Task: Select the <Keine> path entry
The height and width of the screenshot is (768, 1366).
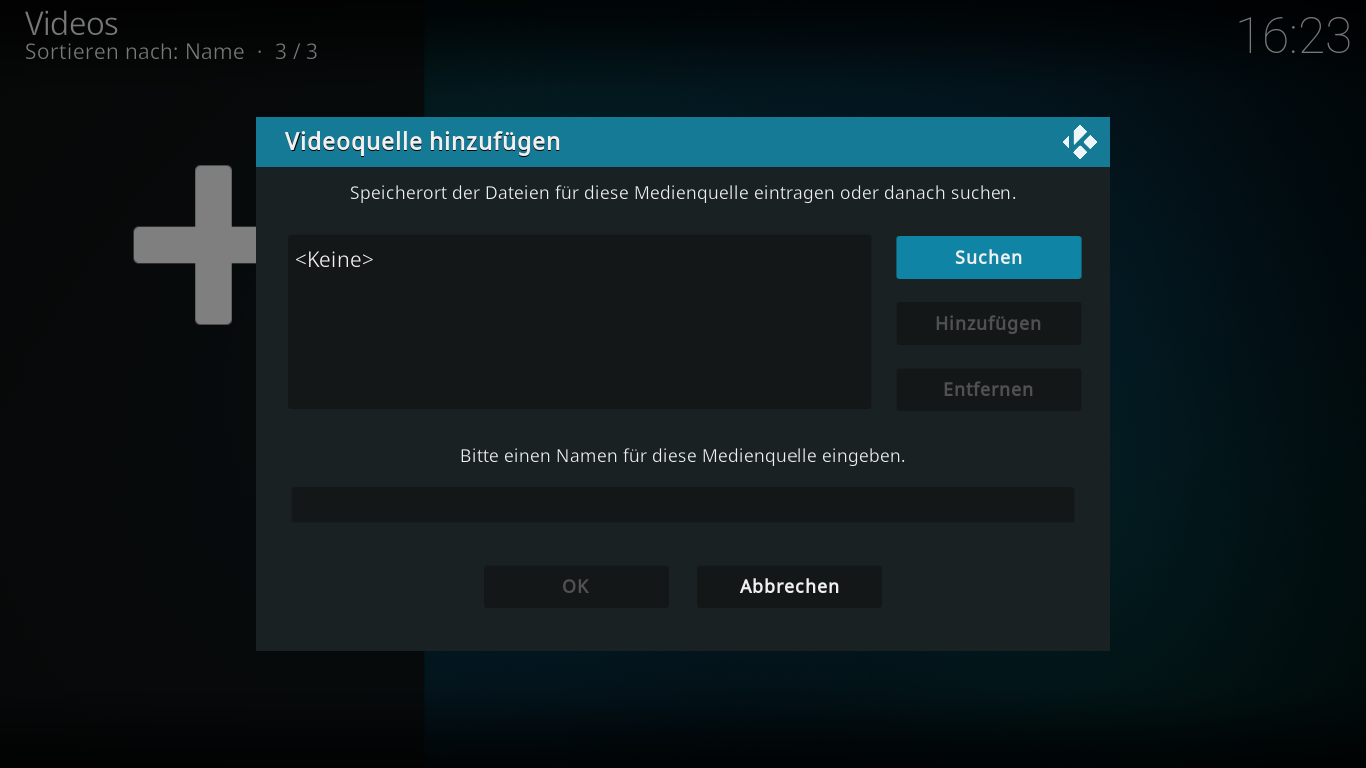Action: 579,259
